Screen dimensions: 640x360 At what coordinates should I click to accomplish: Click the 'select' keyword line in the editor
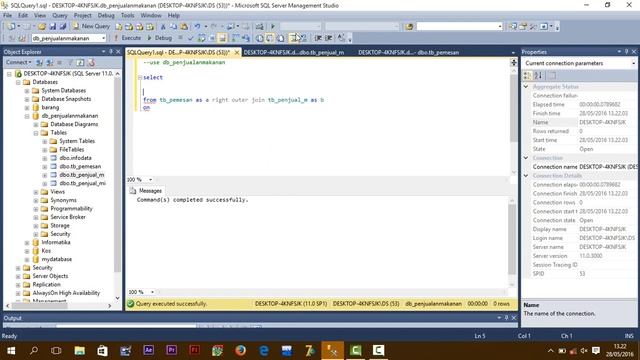tap(153, 78)
